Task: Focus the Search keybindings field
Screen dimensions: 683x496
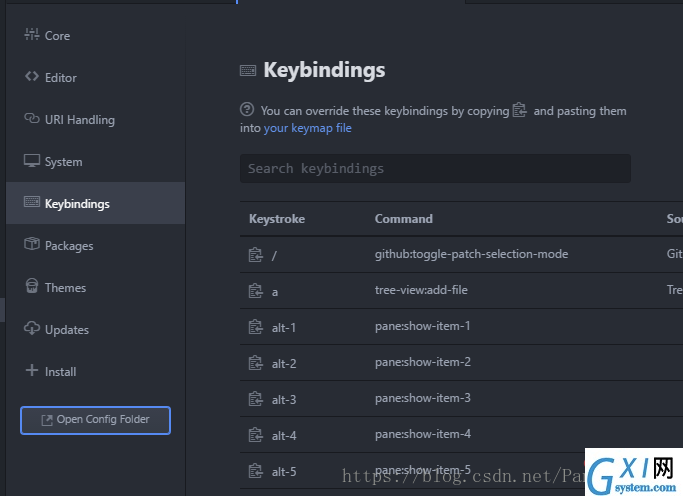Action: [x=435, y=169]
